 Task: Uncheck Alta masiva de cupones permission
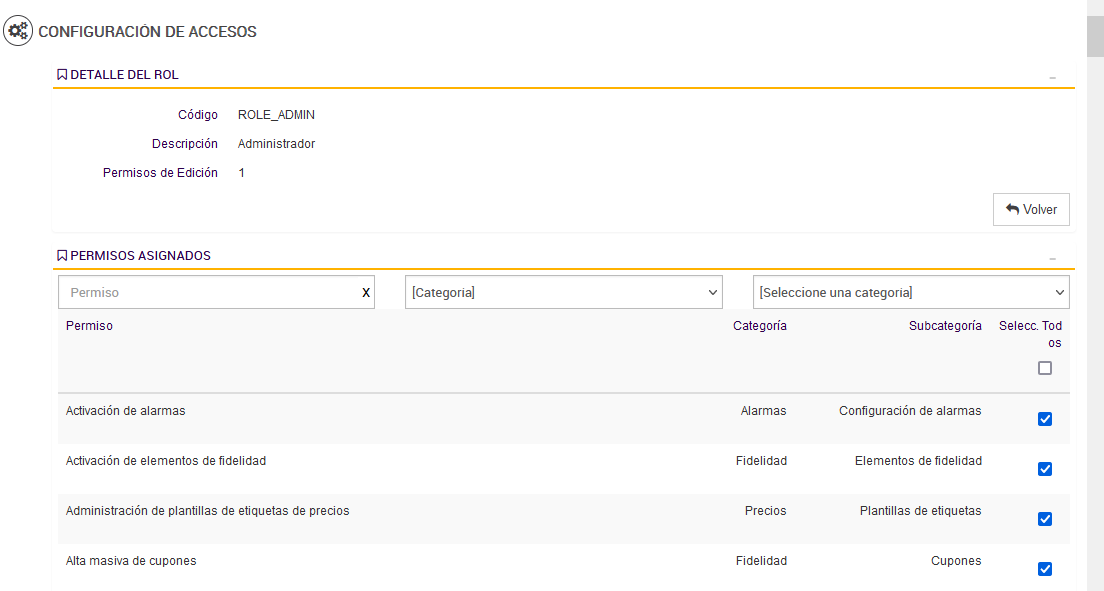tap(1045, 569)
